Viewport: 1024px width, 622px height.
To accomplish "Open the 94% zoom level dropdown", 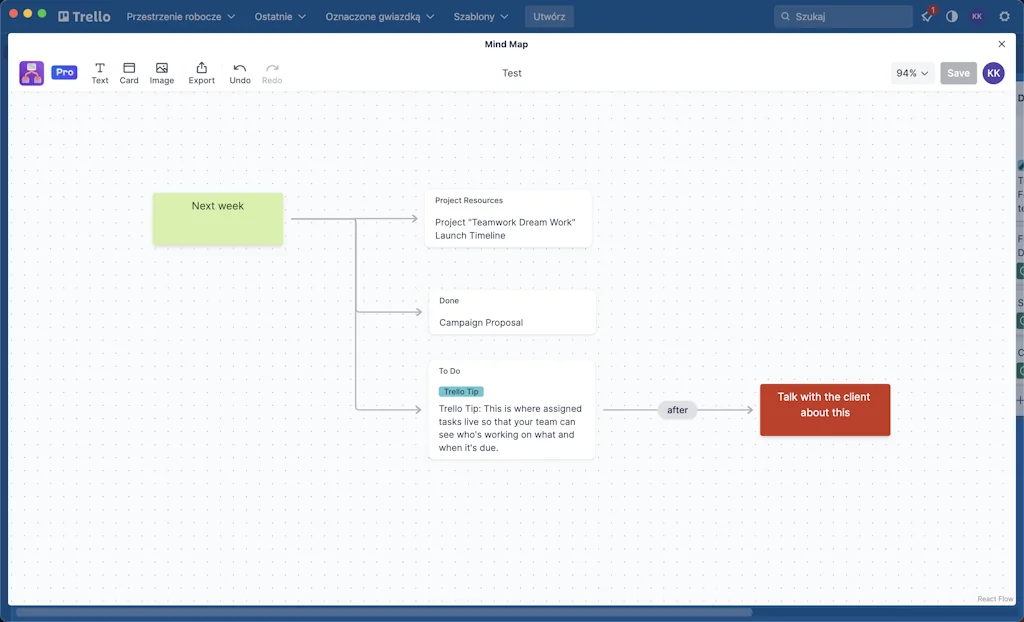I will coord(910,72).
